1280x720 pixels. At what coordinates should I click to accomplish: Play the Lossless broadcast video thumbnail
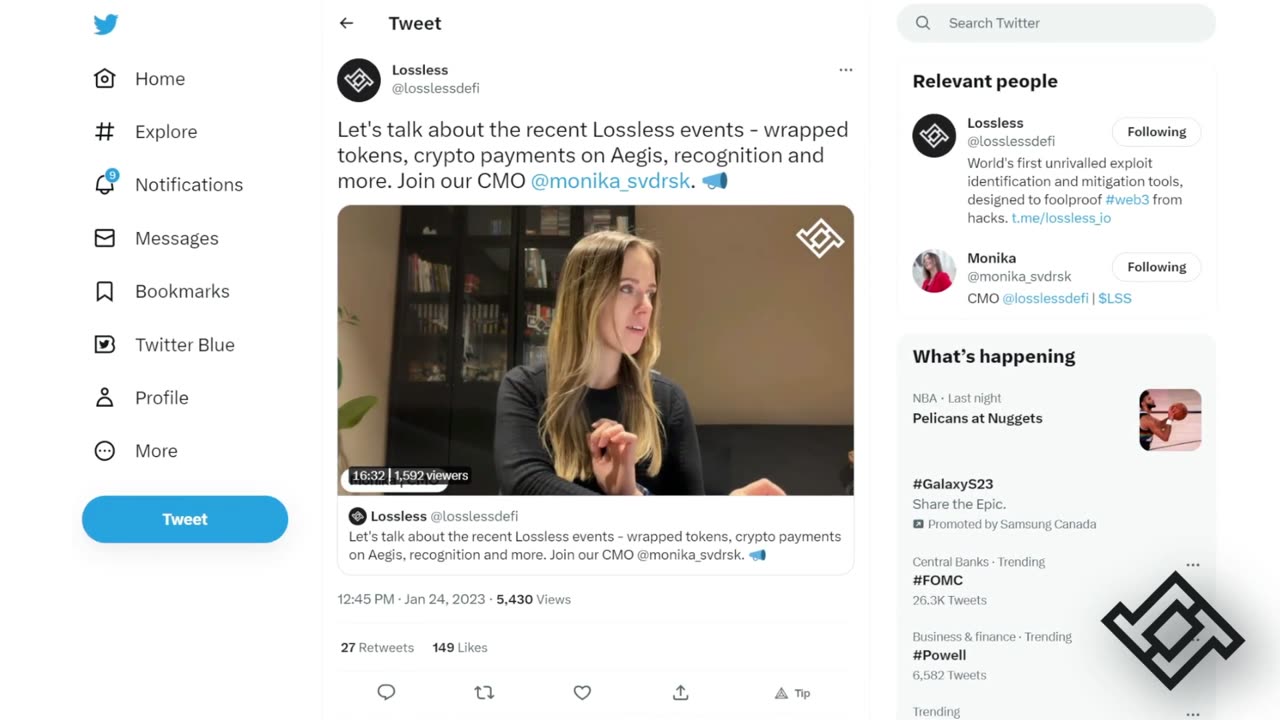[x=595, y=350]
